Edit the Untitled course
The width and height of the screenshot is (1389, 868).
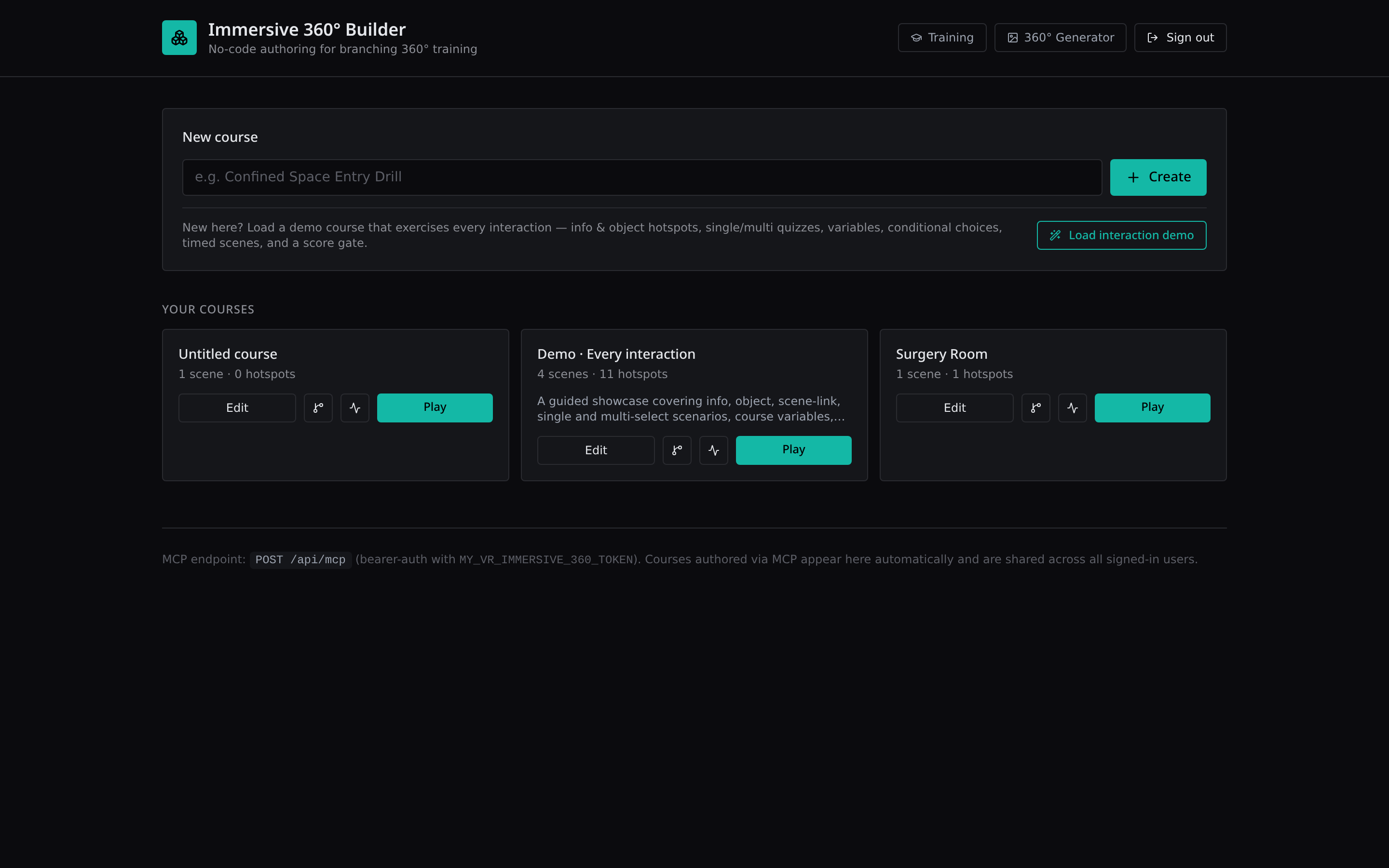coord(237,408)
